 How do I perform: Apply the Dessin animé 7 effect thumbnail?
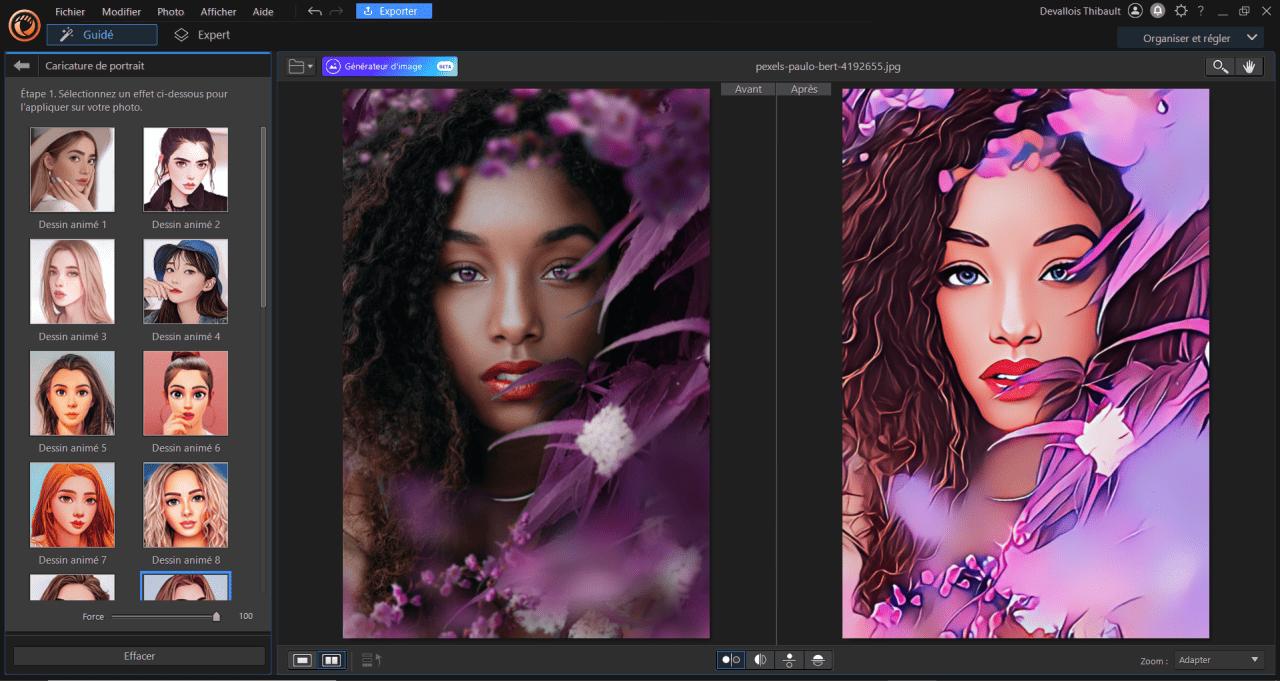pyautogui.click(x=72, y=504)
